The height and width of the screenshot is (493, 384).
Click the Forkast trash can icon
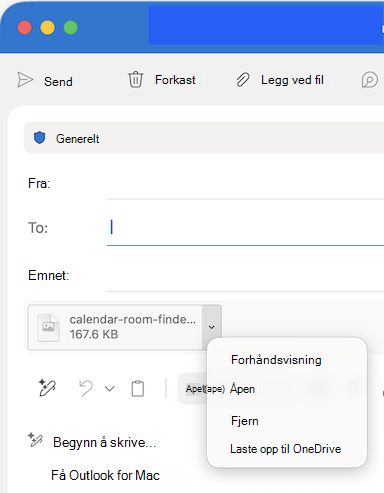135,80
